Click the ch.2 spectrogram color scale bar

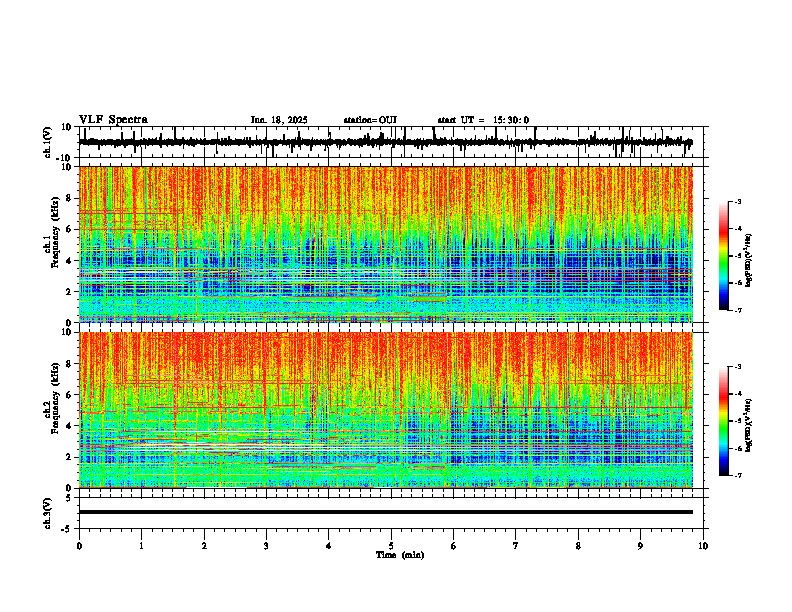[x=723, y=421]
